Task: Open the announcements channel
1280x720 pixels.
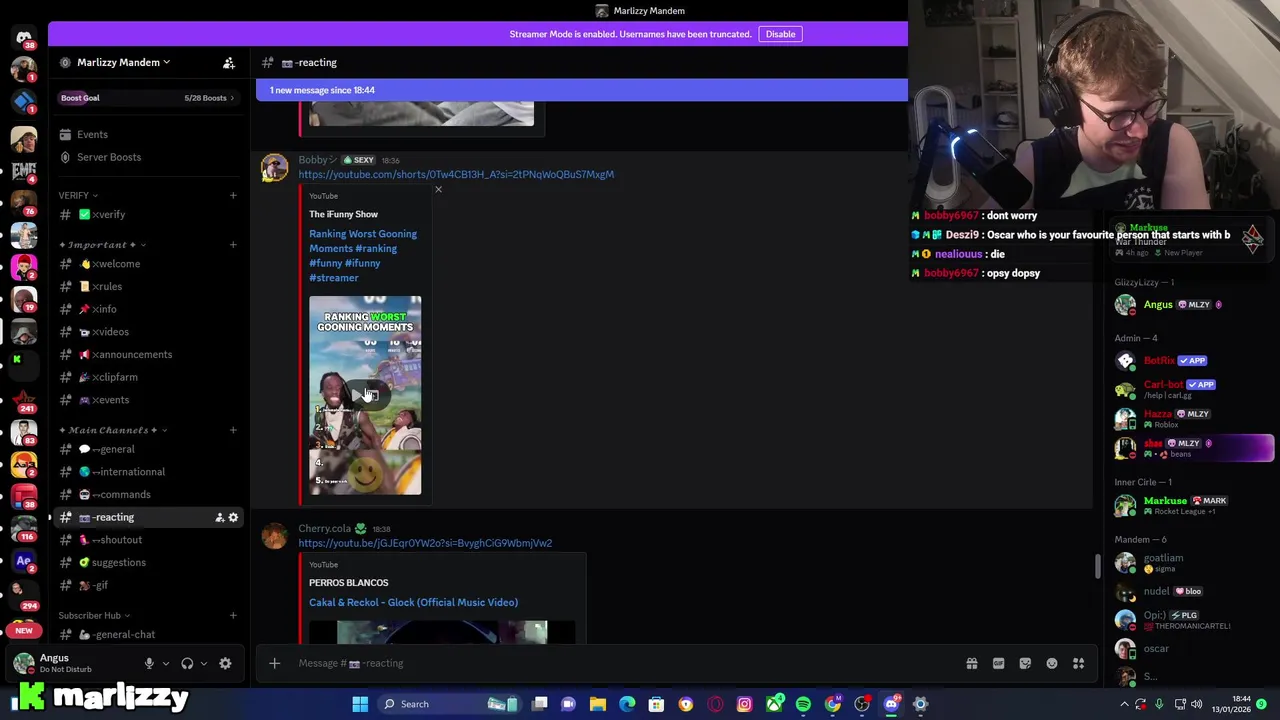Action: click(x=148, y=355)
